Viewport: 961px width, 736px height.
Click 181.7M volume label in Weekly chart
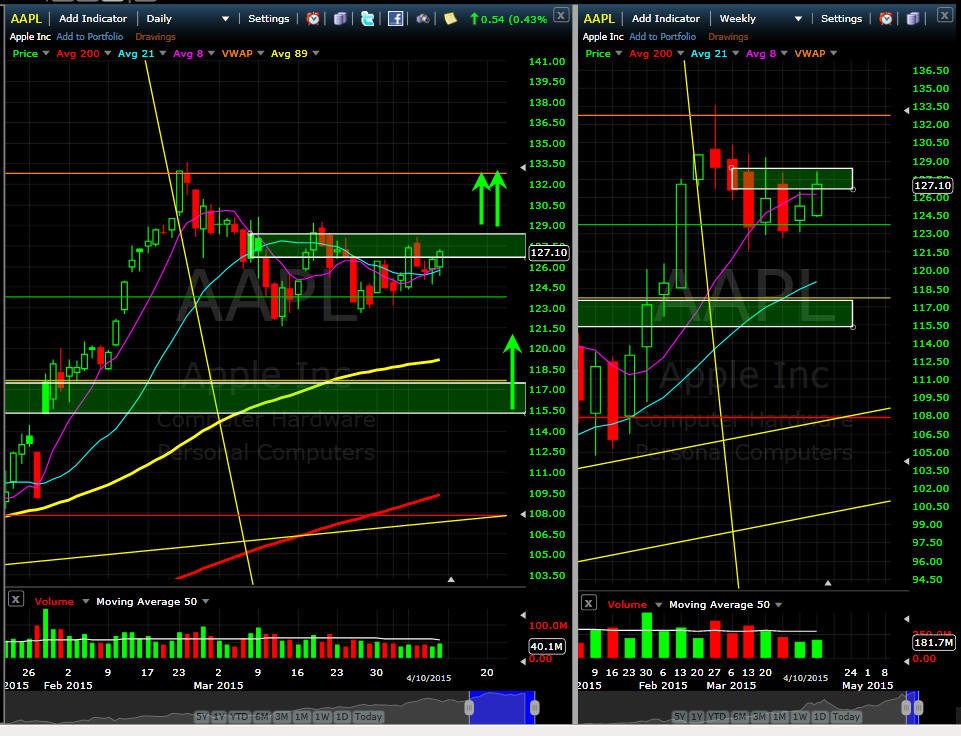click(933, 642)
